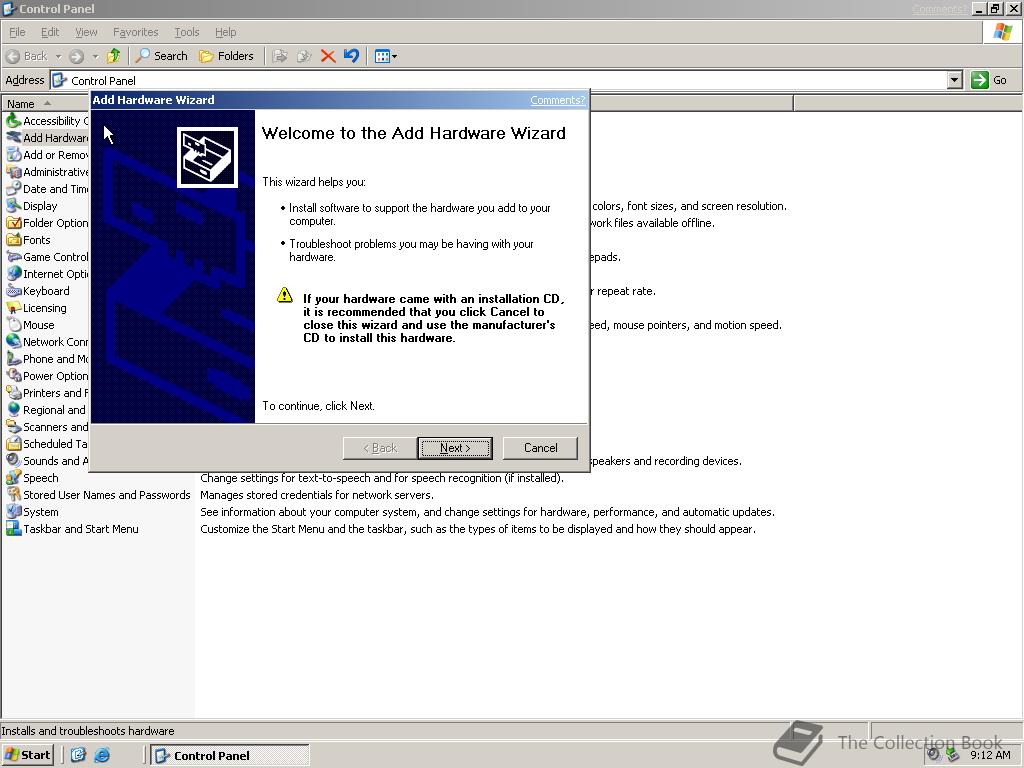Expand the Back history dropdown arrow
Screen dimensions: 1024x768
58,56
